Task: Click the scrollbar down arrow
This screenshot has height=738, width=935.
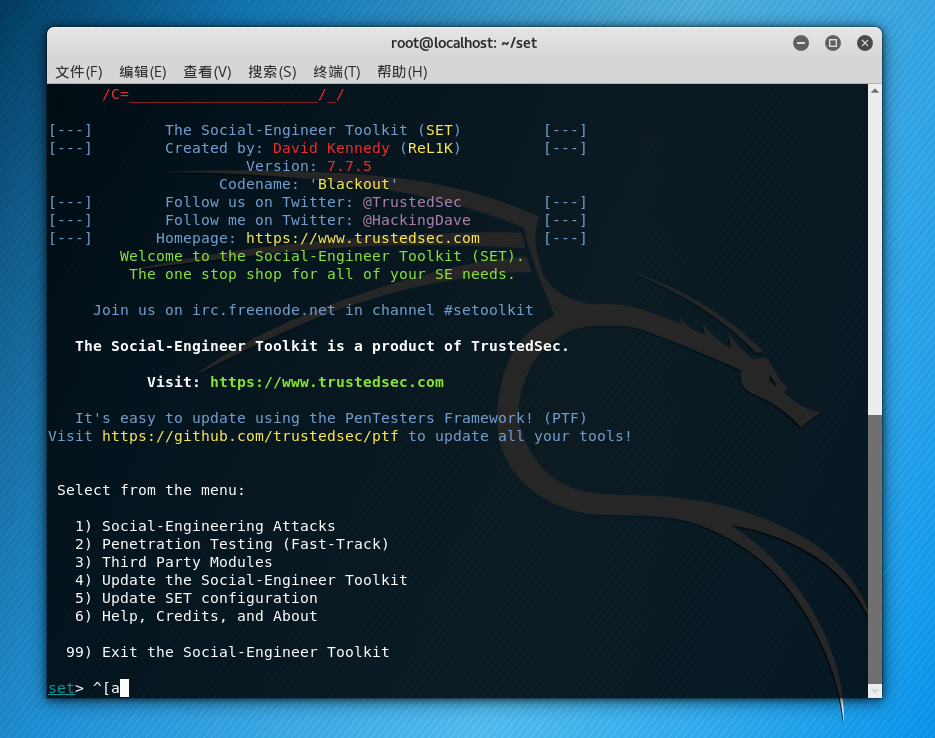Action: click(875, 691)
